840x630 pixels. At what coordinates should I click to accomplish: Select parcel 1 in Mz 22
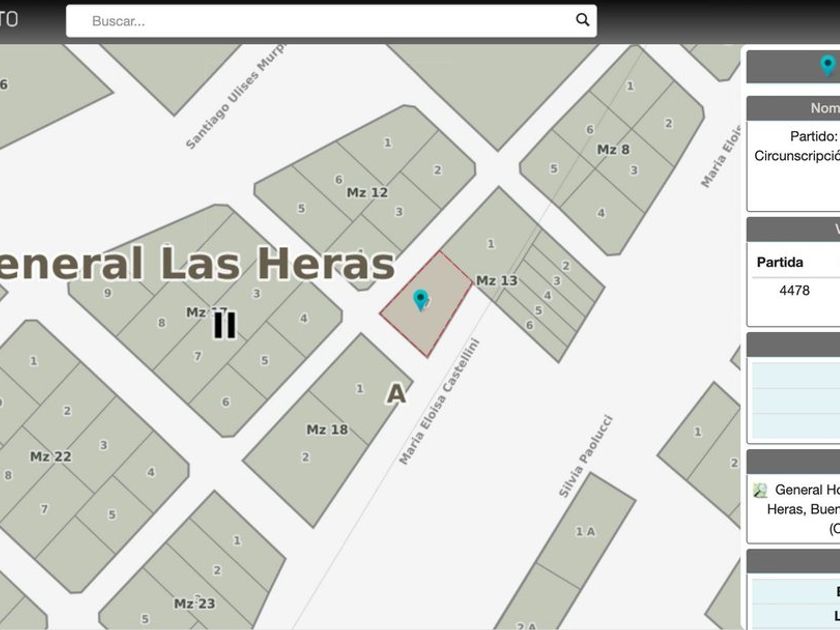coord(34,361)
